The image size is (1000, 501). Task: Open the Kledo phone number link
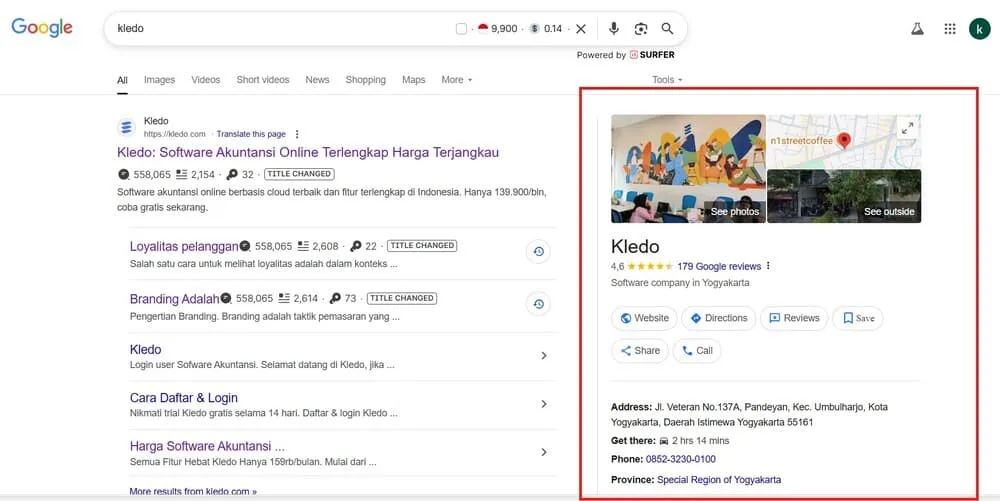pos(680,459)
